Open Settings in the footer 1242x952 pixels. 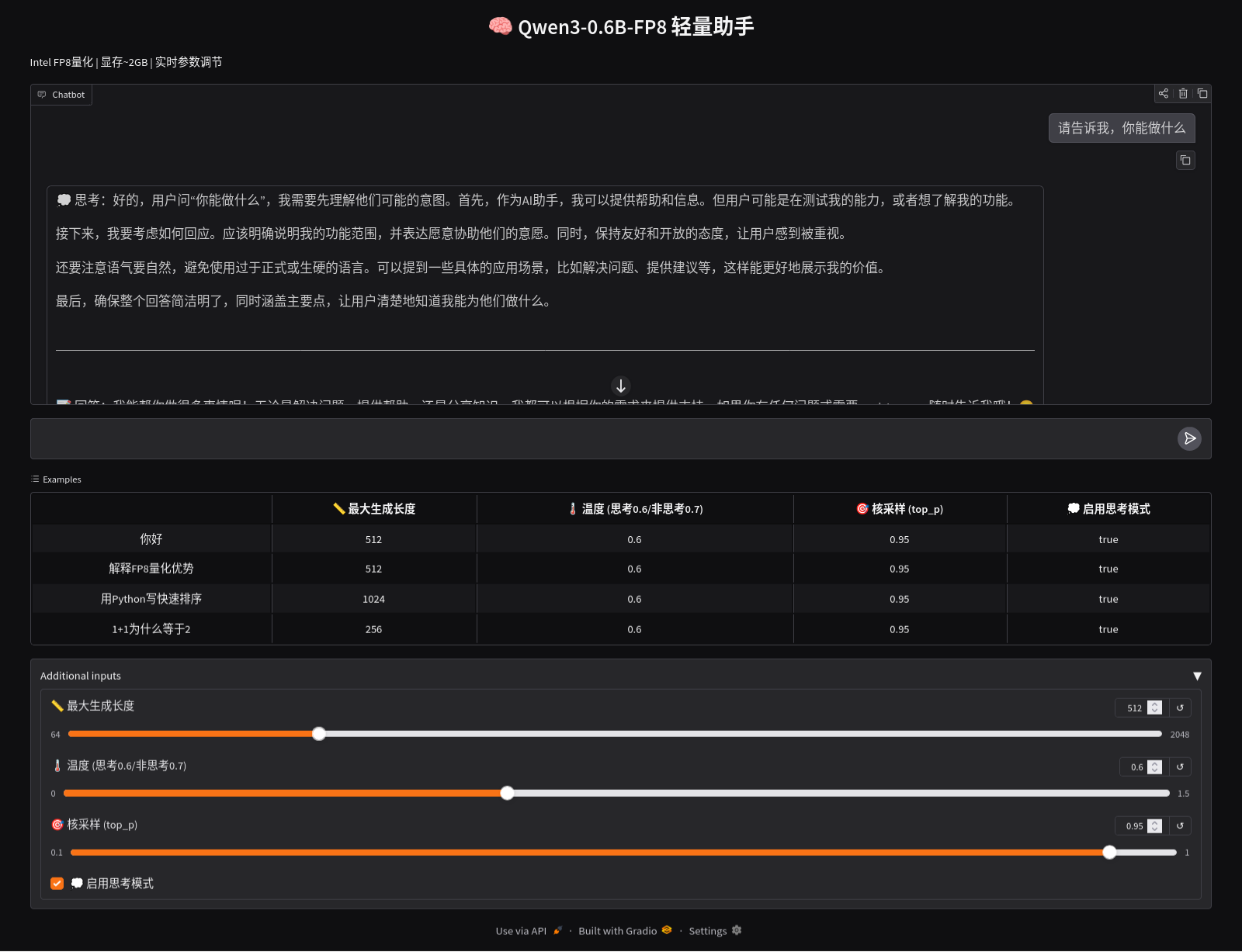pos(715,931)
